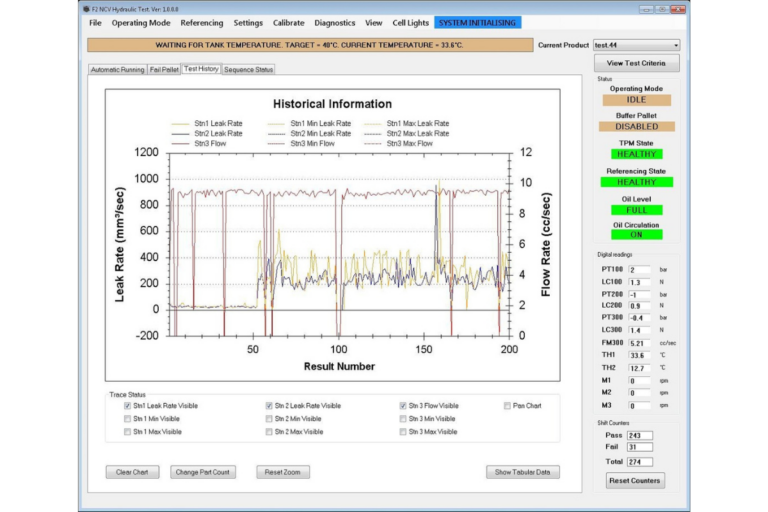Click the Result Number axis label
The image size is (768, 512).
click(339, 366)
